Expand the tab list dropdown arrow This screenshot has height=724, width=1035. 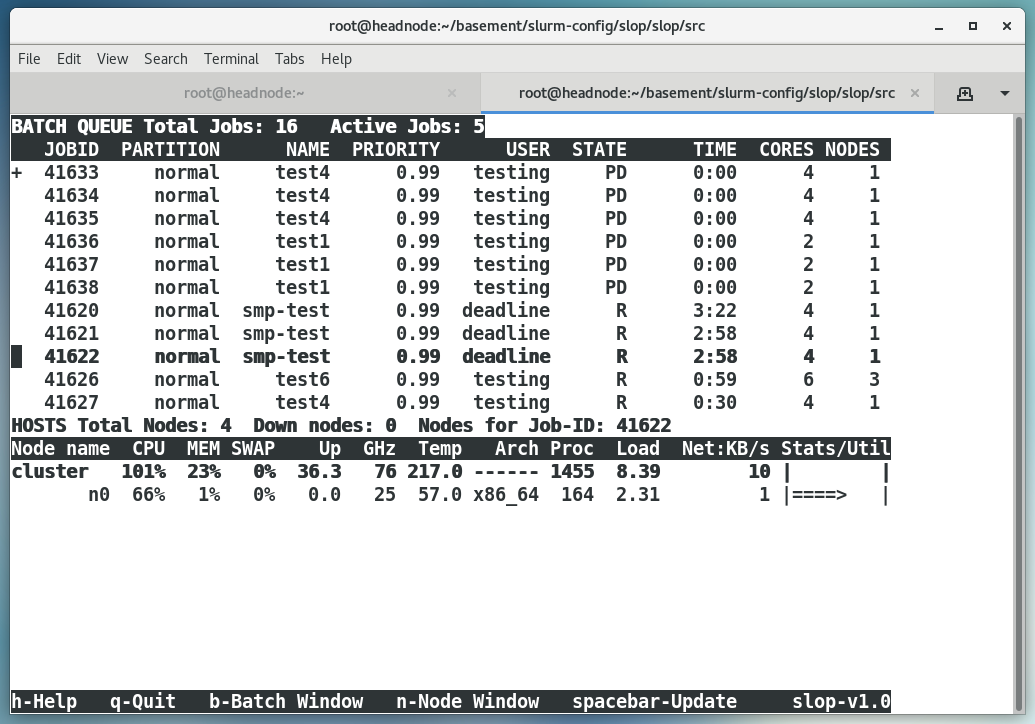coord(1005,94)
